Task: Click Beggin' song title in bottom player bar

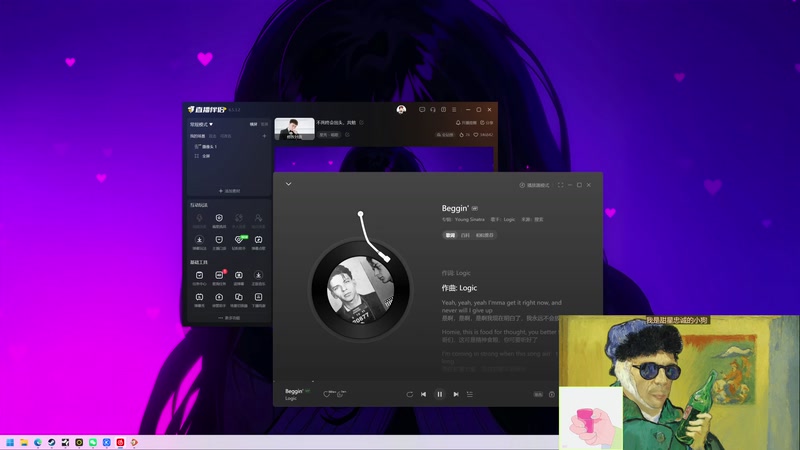Action: (x=294, y=391)
